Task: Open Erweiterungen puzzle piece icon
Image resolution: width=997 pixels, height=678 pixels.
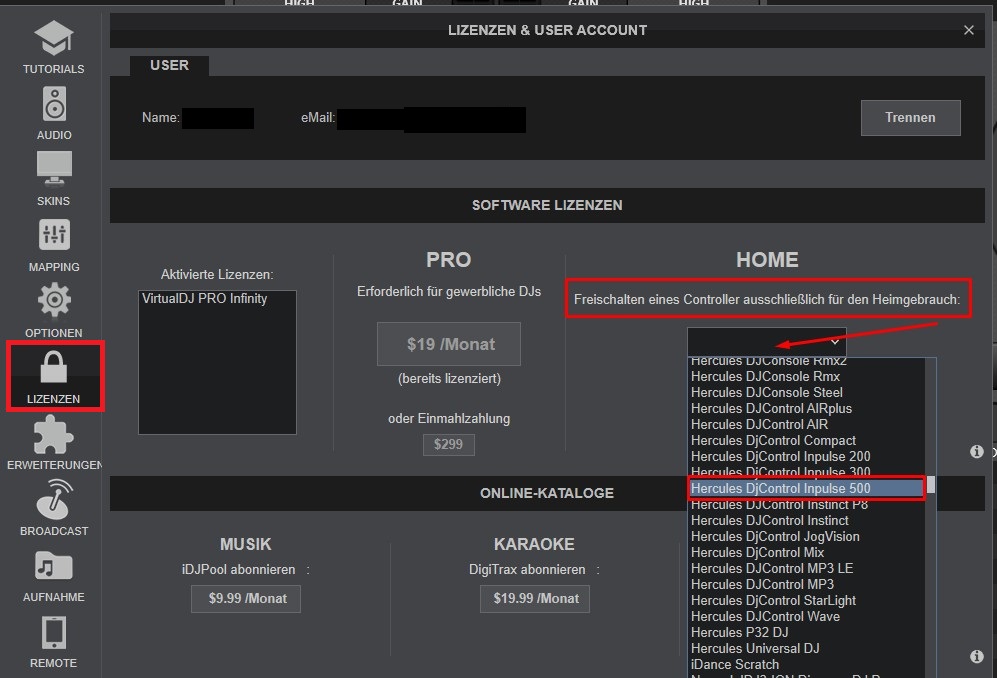Action: pyautogui.click(x=53, y=435)
